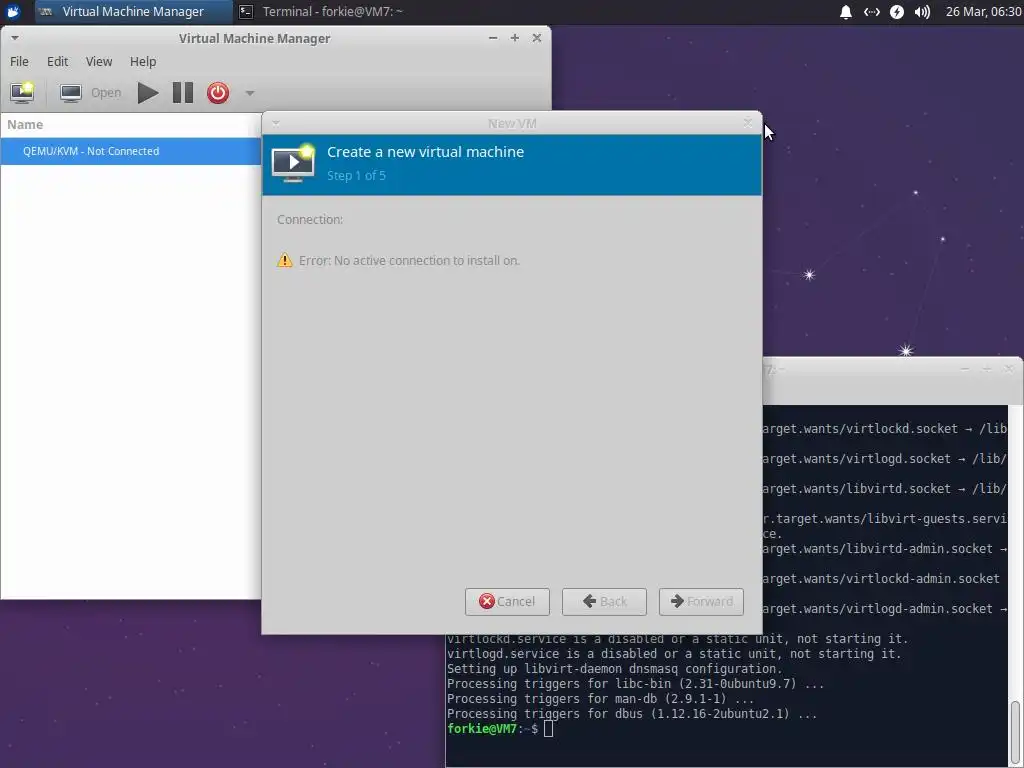Open the power manager tray icon
Viewport: 1024px width, 768px height.
click(897, 12)
